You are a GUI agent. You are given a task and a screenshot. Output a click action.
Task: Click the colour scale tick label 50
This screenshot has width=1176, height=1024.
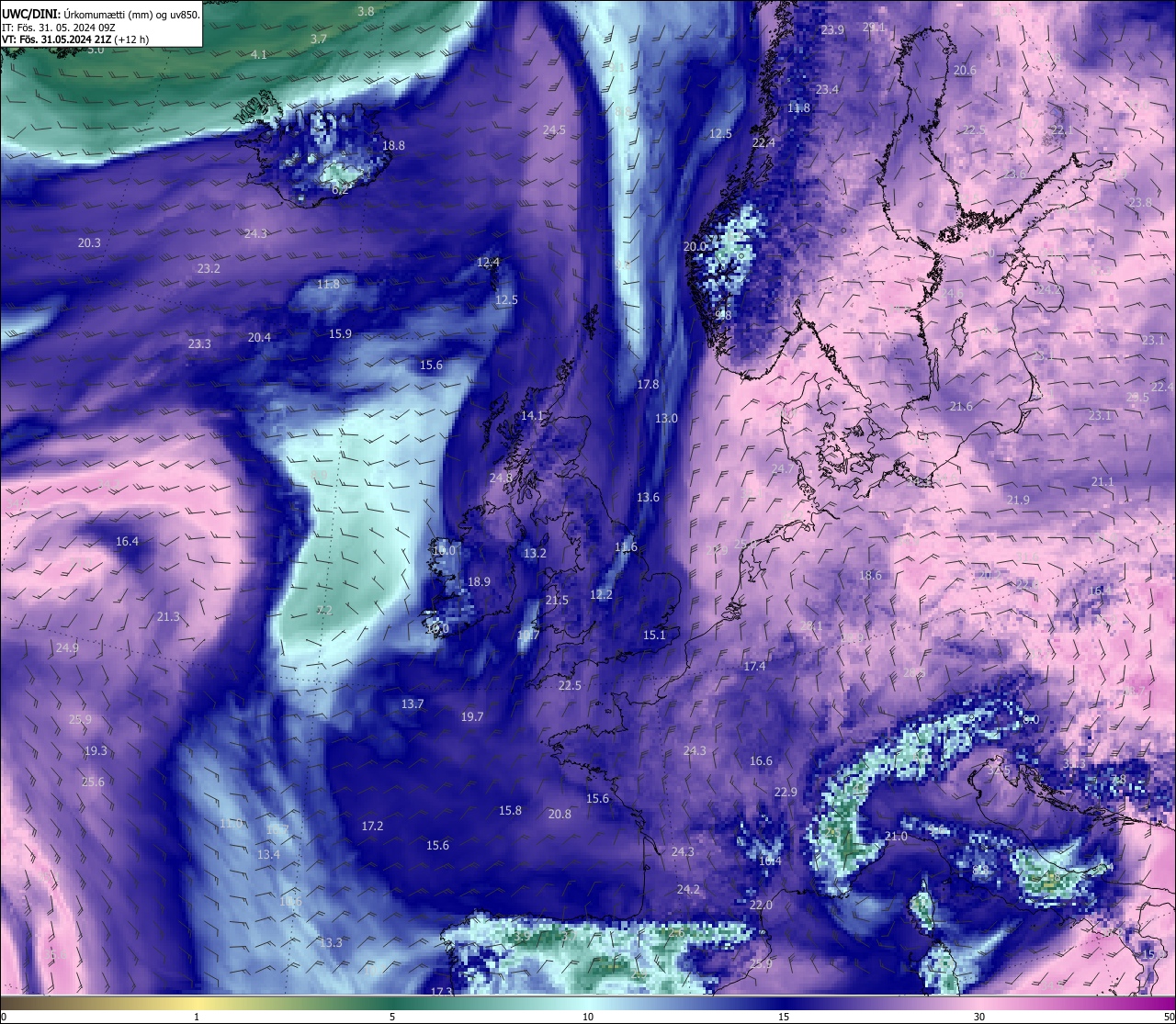pos(1169,1017)
